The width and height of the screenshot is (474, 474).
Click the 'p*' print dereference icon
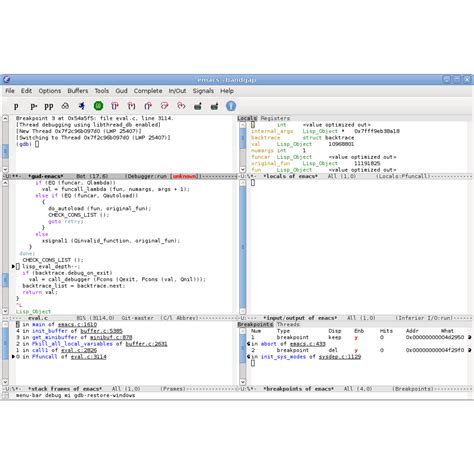point(33,106)
